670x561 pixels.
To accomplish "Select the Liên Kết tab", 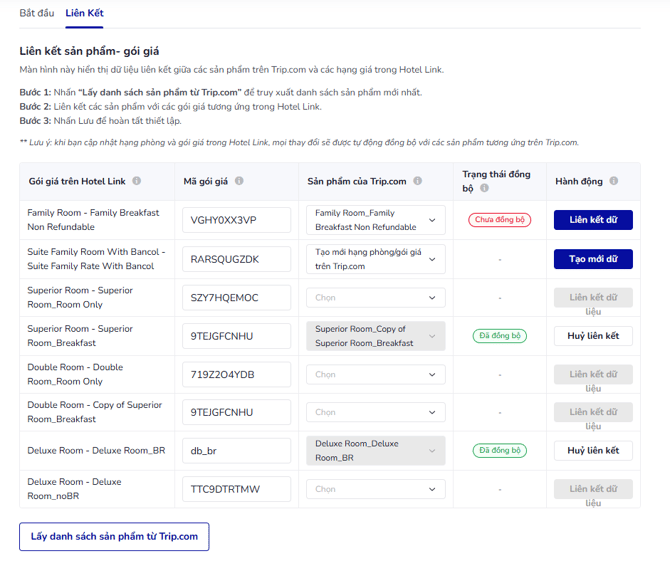I will pyautogui.click(x=84, y=13).
